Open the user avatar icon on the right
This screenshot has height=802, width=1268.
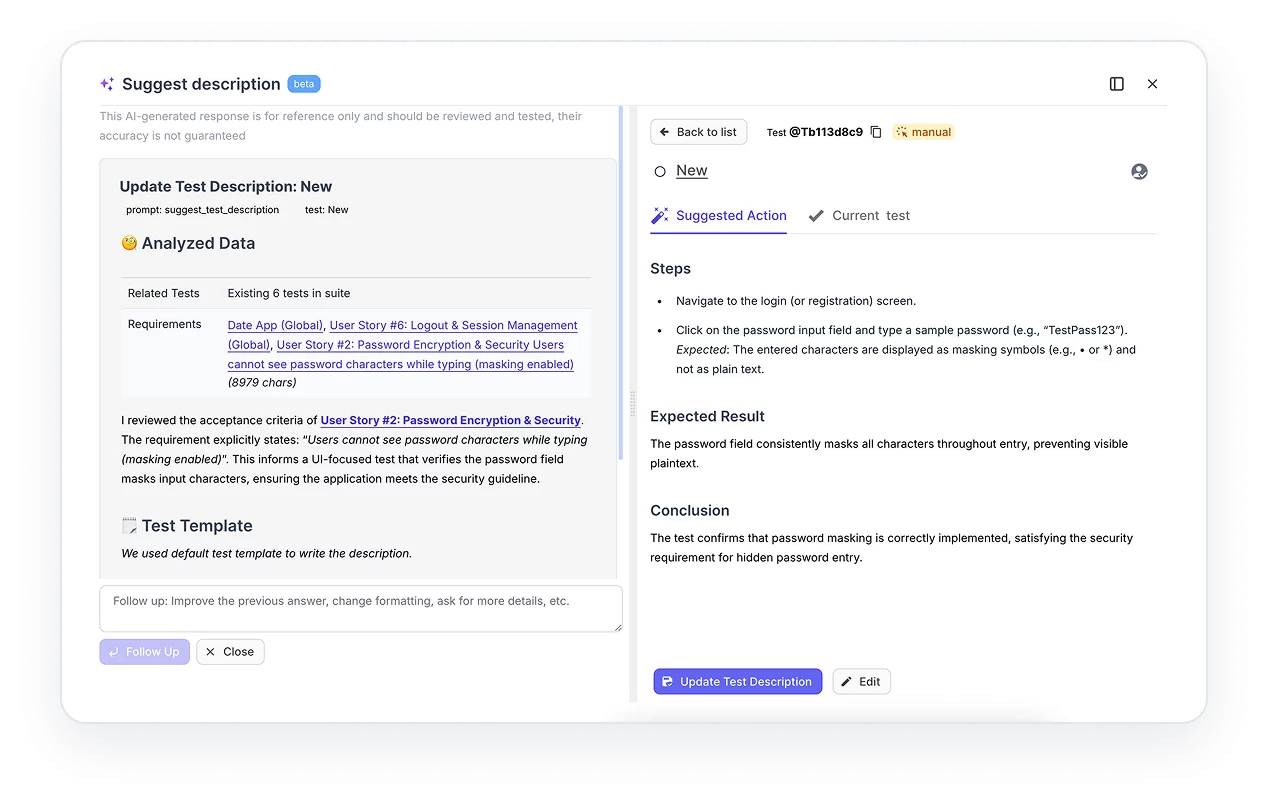pyautogui.click(x=1139, y=171)
